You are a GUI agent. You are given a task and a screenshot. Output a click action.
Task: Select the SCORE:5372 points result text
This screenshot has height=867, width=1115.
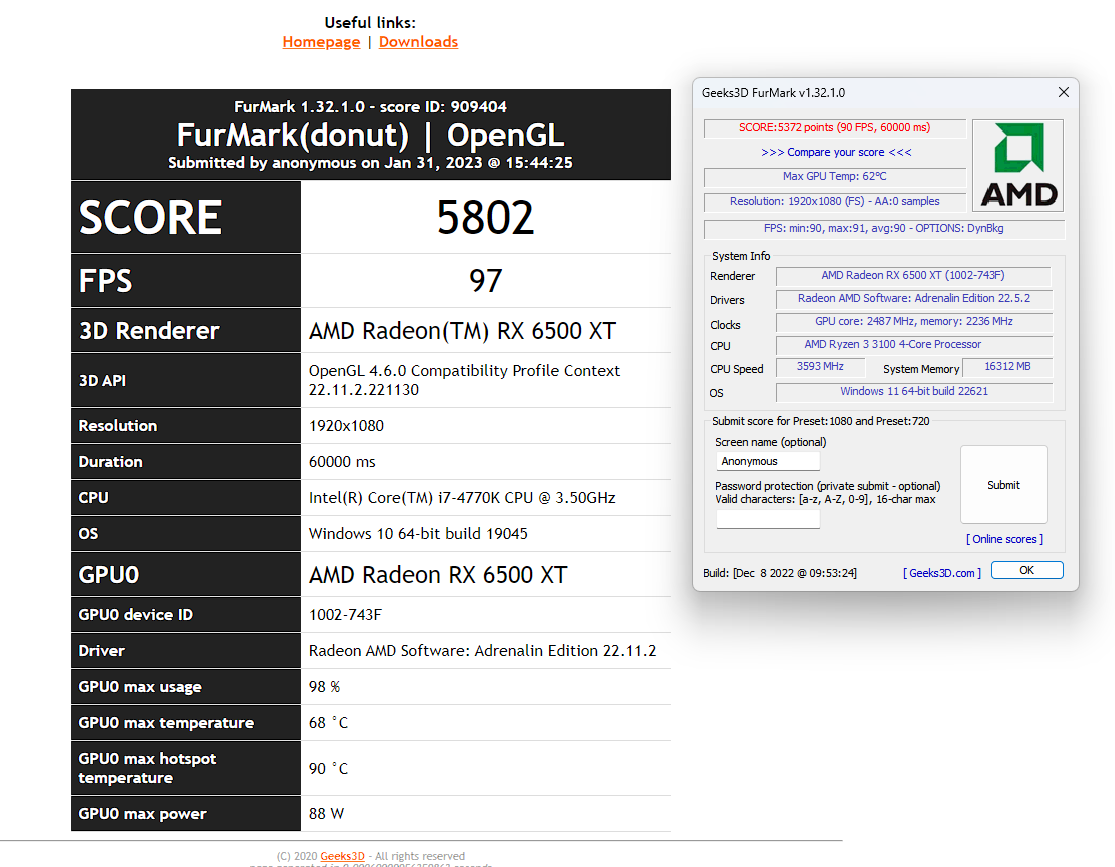click(x=834, y=128)
